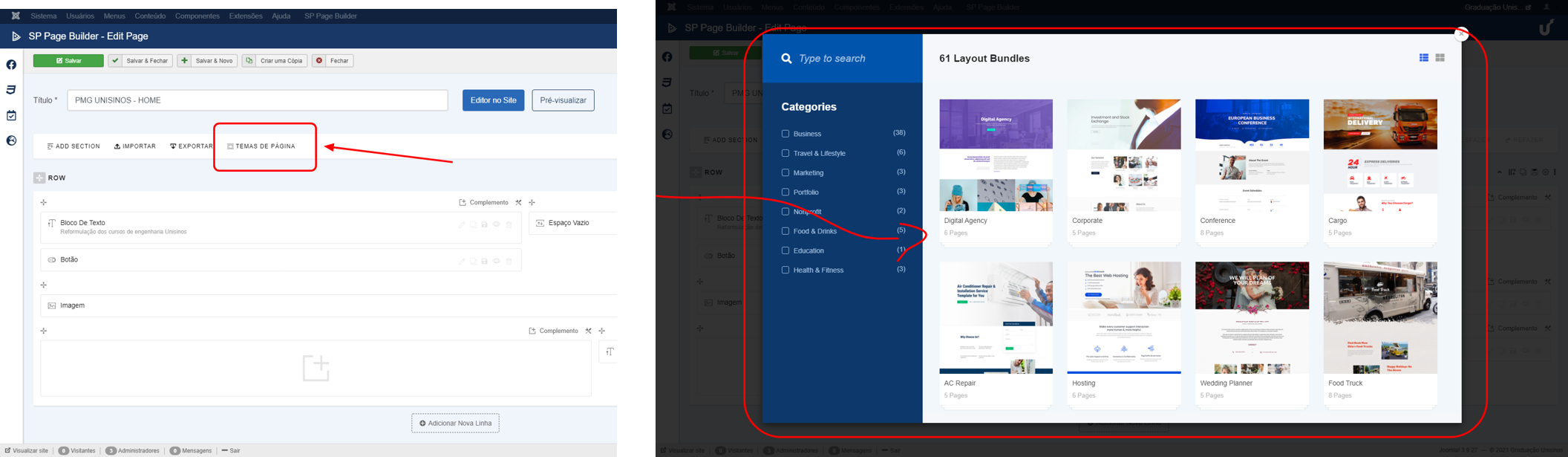Open the Componentes dropdown menu

click(x=197, y=16)
